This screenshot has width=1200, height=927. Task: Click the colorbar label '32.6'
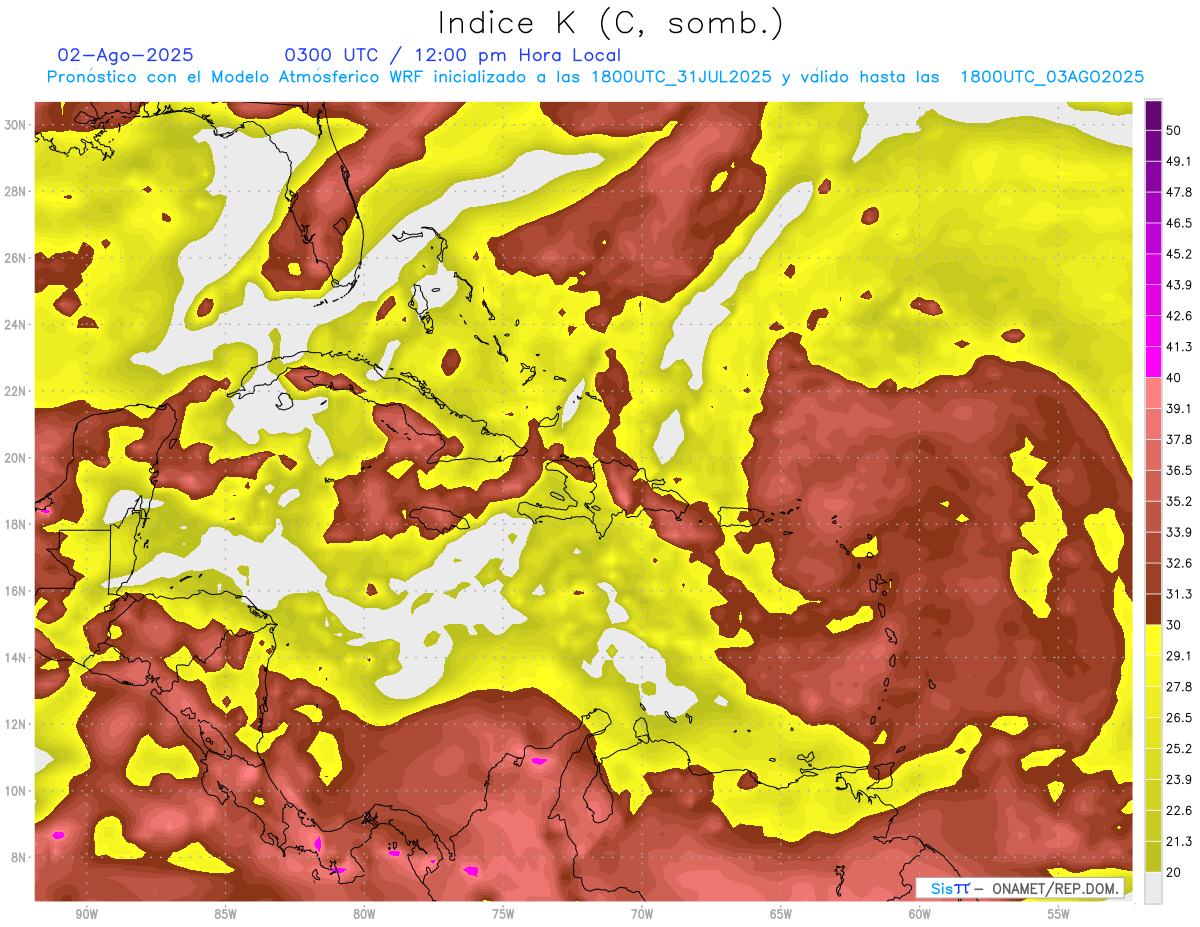[x=1178, y=563]
